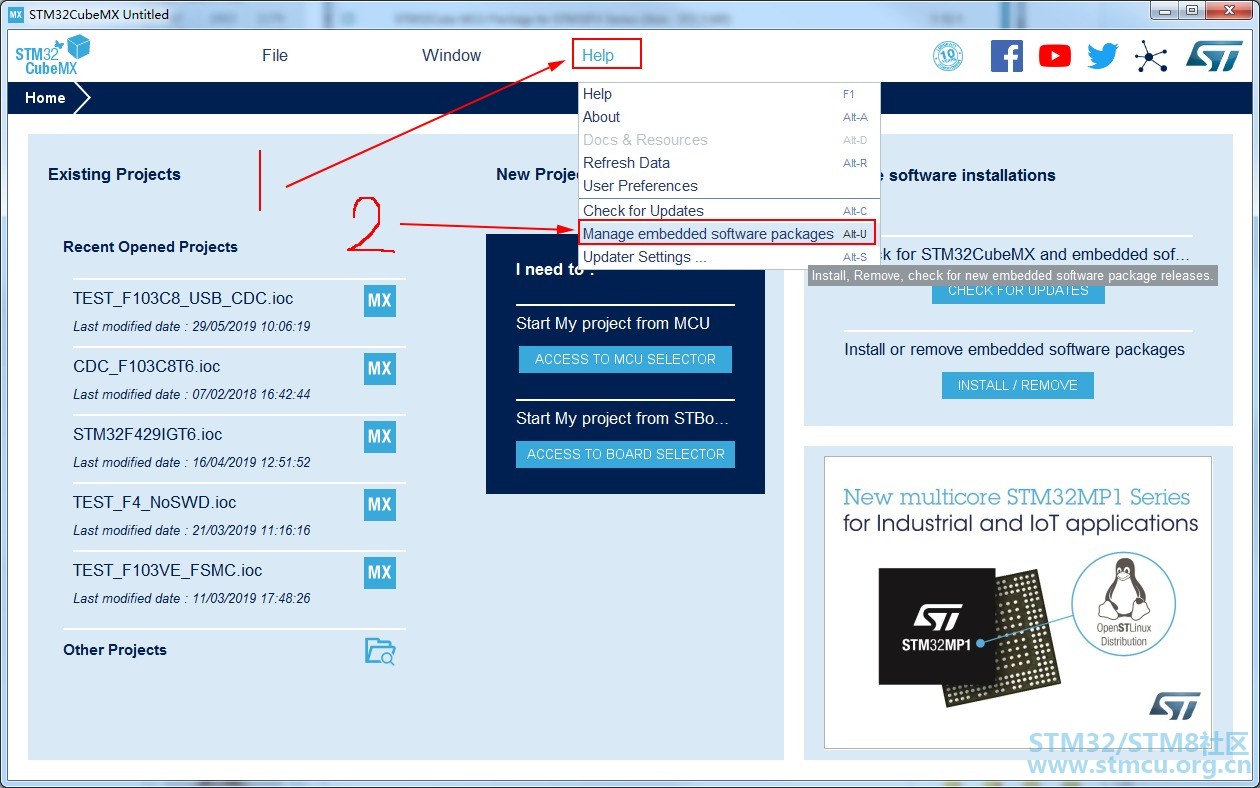Minimize the STM32CubeMX window
The height and width of the screenshot is (788, 1260).
click(x=1165, y=10)
